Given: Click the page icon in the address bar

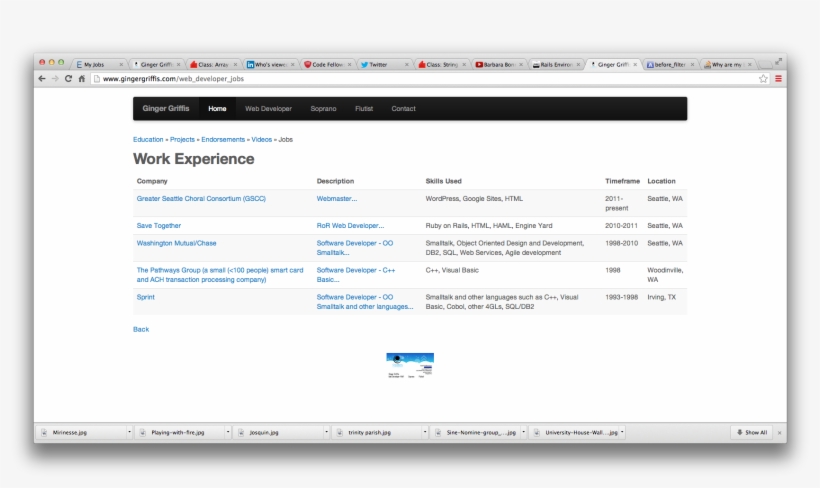Looking at the screenshot, I should pyautogui.click(x=97, y=78).
